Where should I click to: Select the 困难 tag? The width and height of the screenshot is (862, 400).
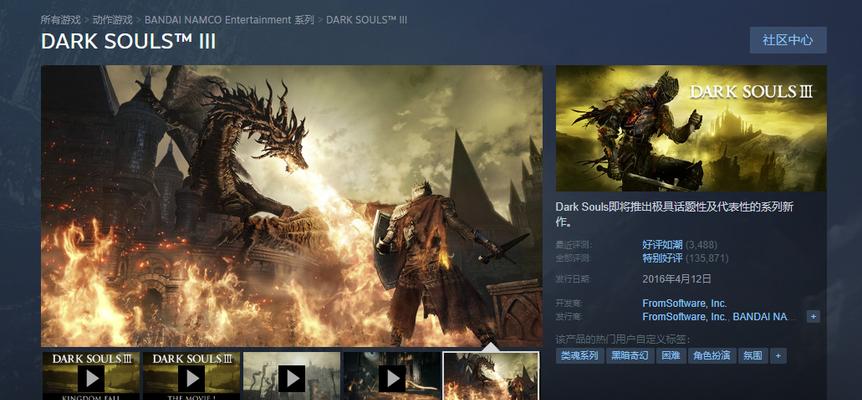click(671, 355)
